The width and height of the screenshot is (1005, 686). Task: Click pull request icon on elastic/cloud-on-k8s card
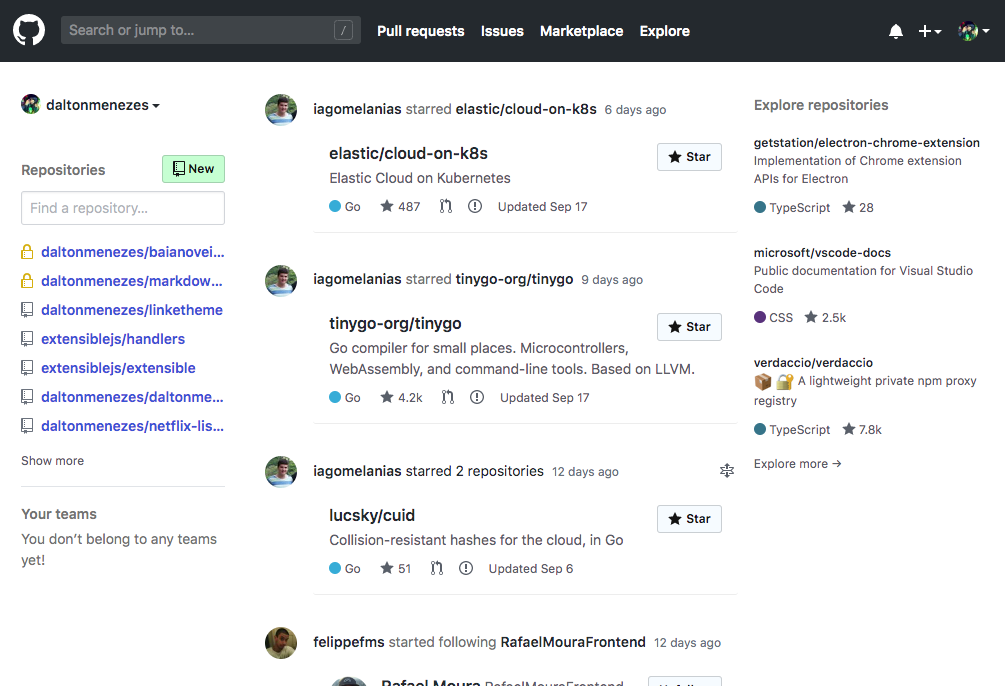coord(446,207)
